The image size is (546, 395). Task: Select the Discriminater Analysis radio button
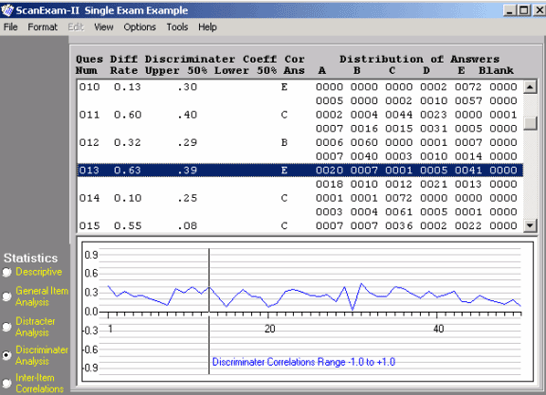coord(7,355)
